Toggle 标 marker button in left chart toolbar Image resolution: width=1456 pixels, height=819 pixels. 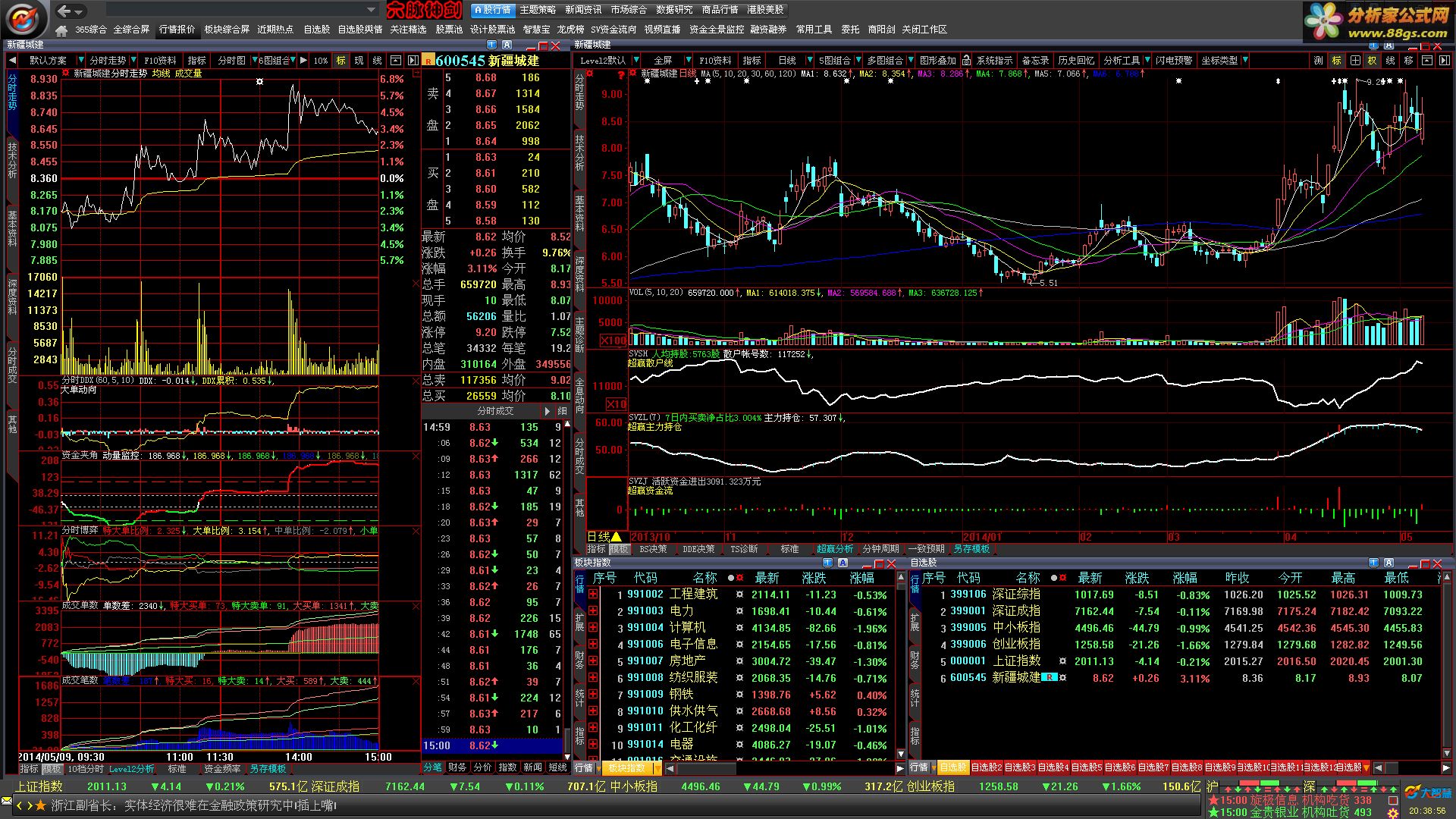340,61
